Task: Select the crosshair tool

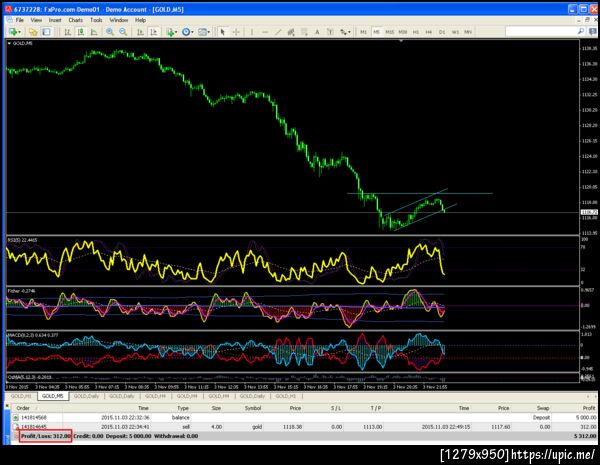Action: point(236,32)
